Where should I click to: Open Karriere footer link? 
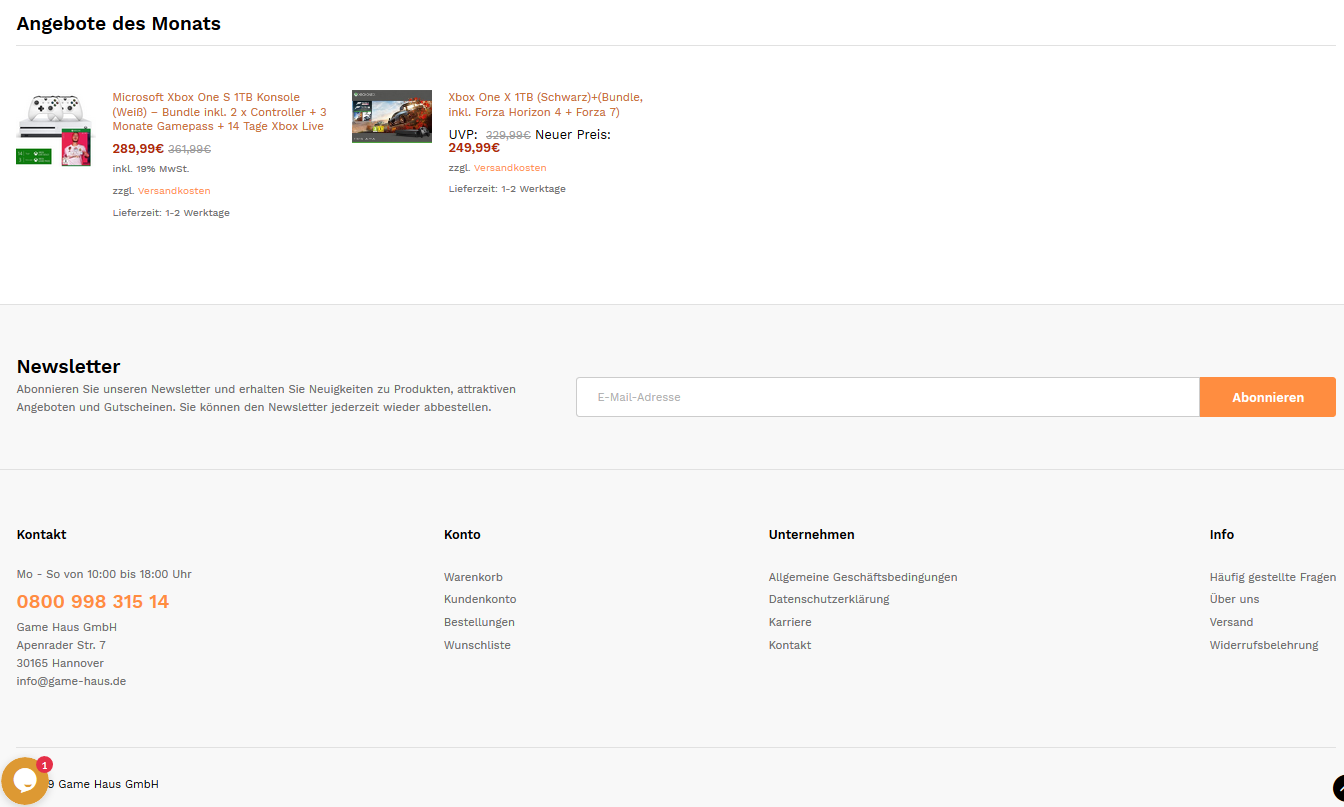(790, 622)
